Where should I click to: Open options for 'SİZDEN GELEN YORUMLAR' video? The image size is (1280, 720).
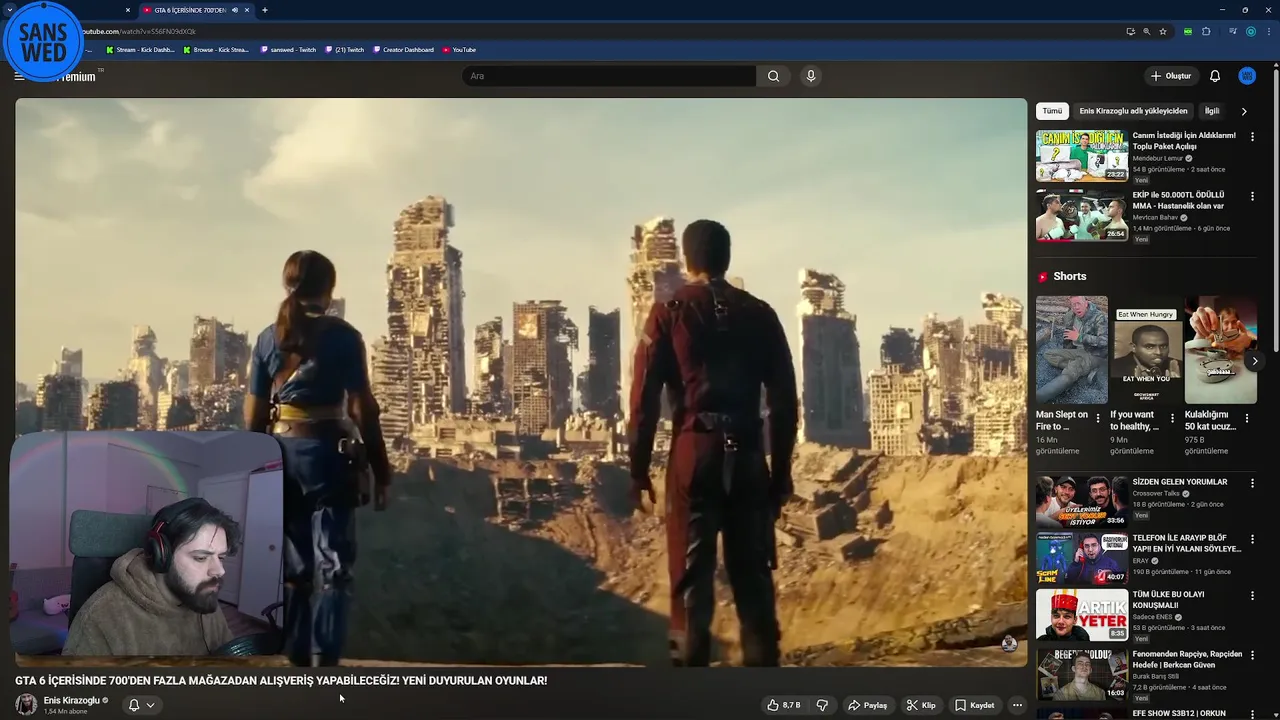click(x=1252, y=483)
